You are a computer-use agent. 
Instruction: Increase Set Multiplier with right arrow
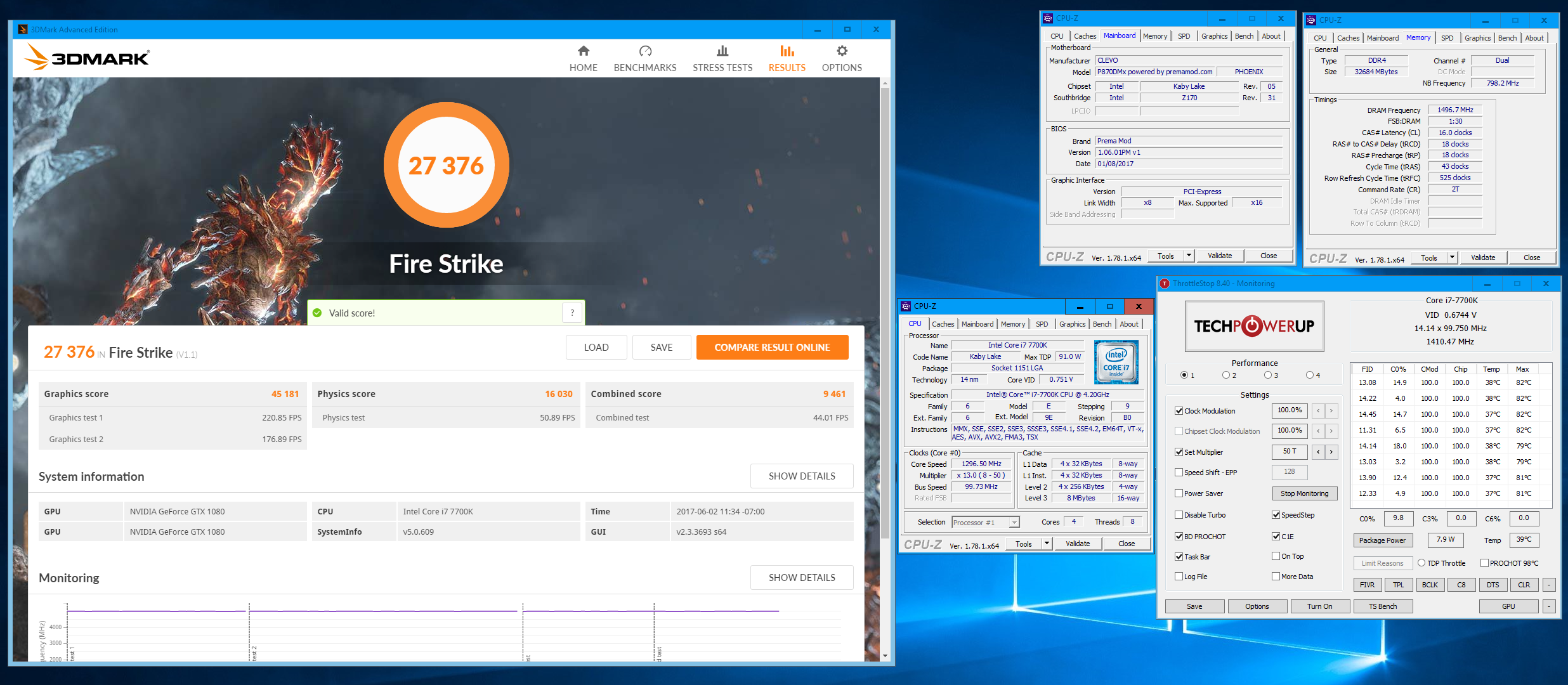[x=1331, y=452]
